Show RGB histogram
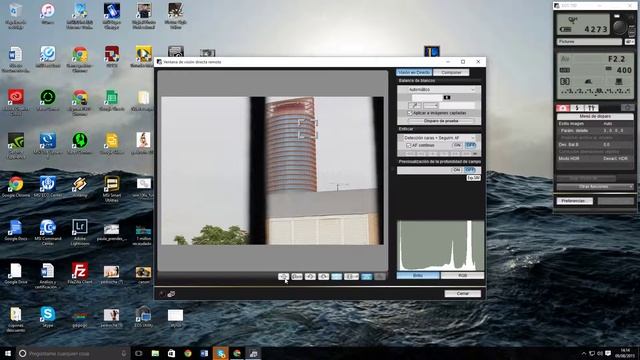The width and height of the screenshot is (640, 360). tap(462, 276)
